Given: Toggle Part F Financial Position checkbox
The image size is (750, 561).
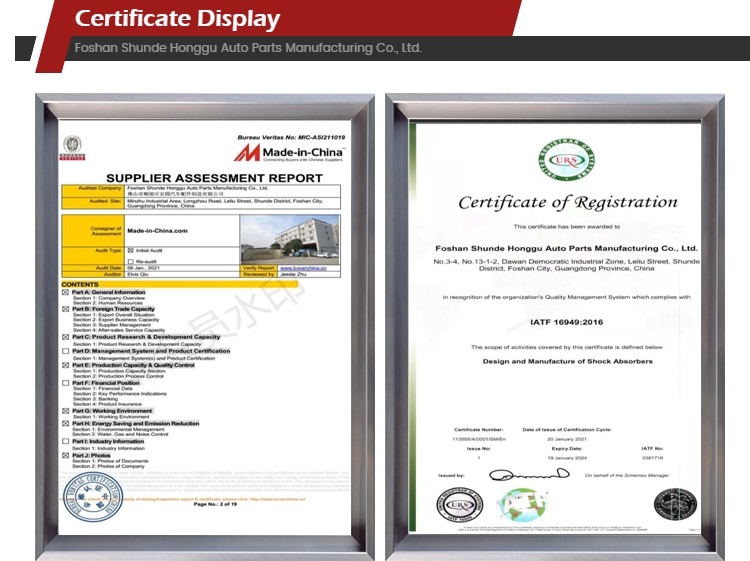Looking at the screenshot, I should point(66,383).
